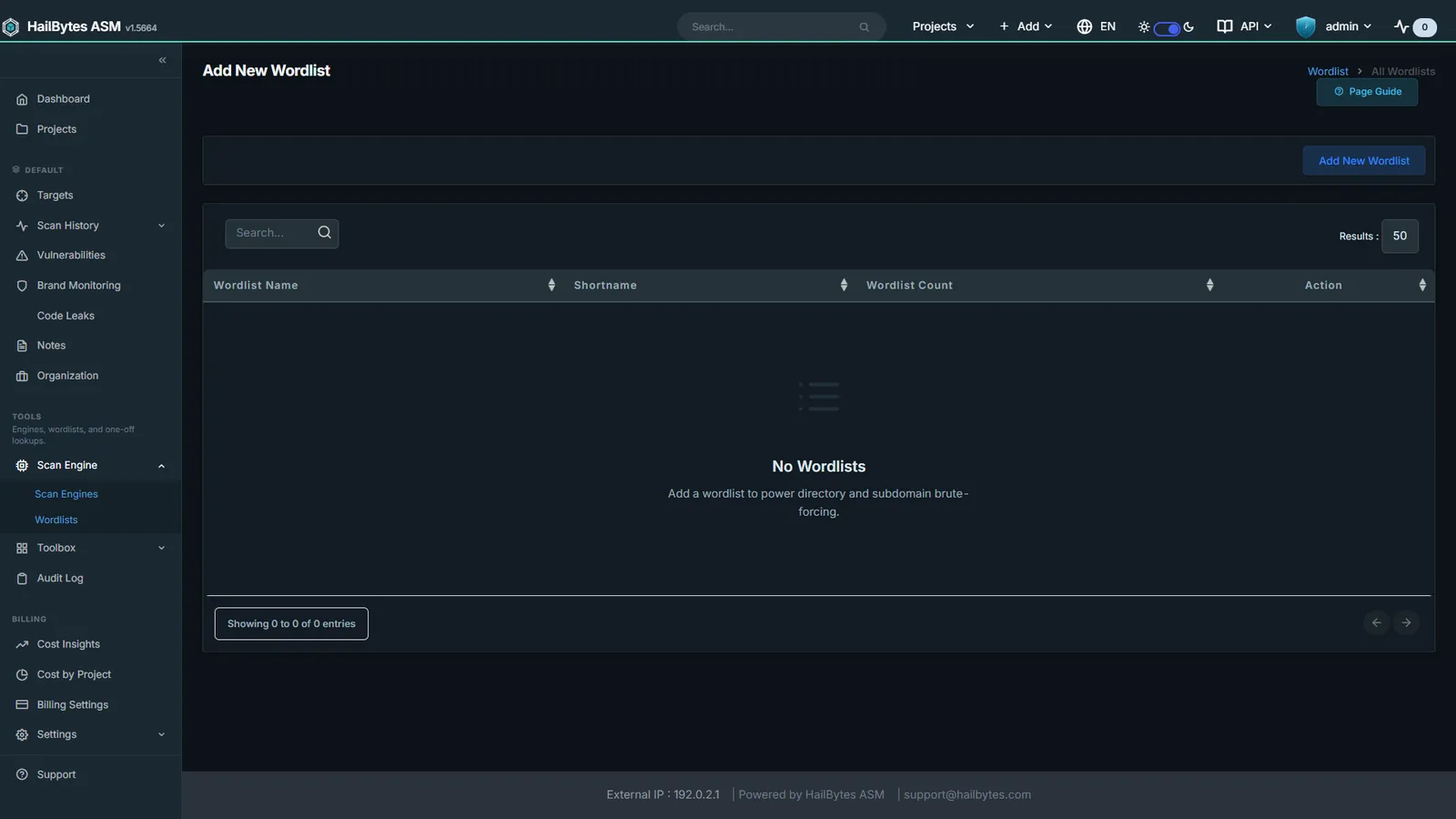Sort by Shortname column arrows
1456x819 pixels.
pyautogui.click(x=844, y=285)
